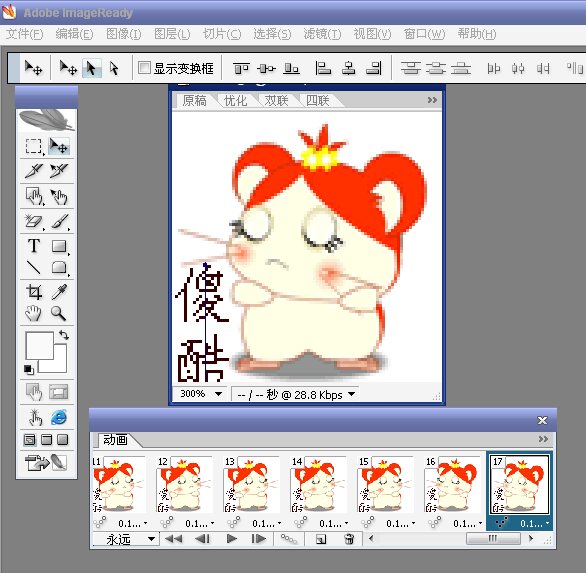Open the 窗口(W) menu
The image size is (586, 573).
point(425,34)
